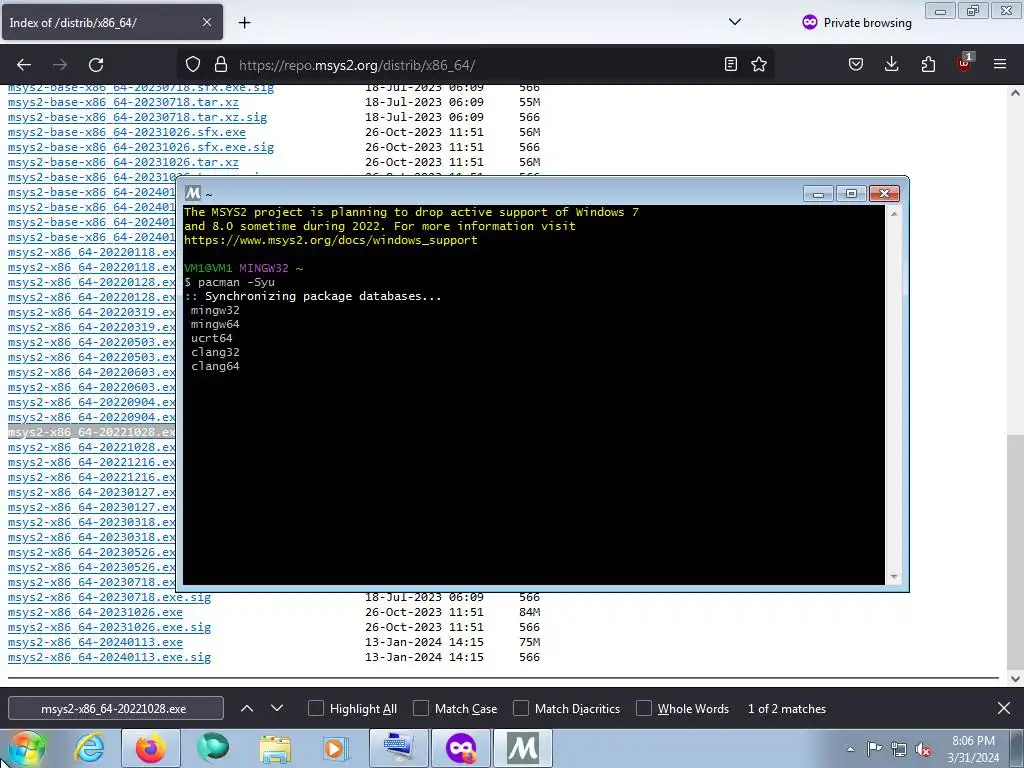Open the Firefox hamburger menu

1000,64
